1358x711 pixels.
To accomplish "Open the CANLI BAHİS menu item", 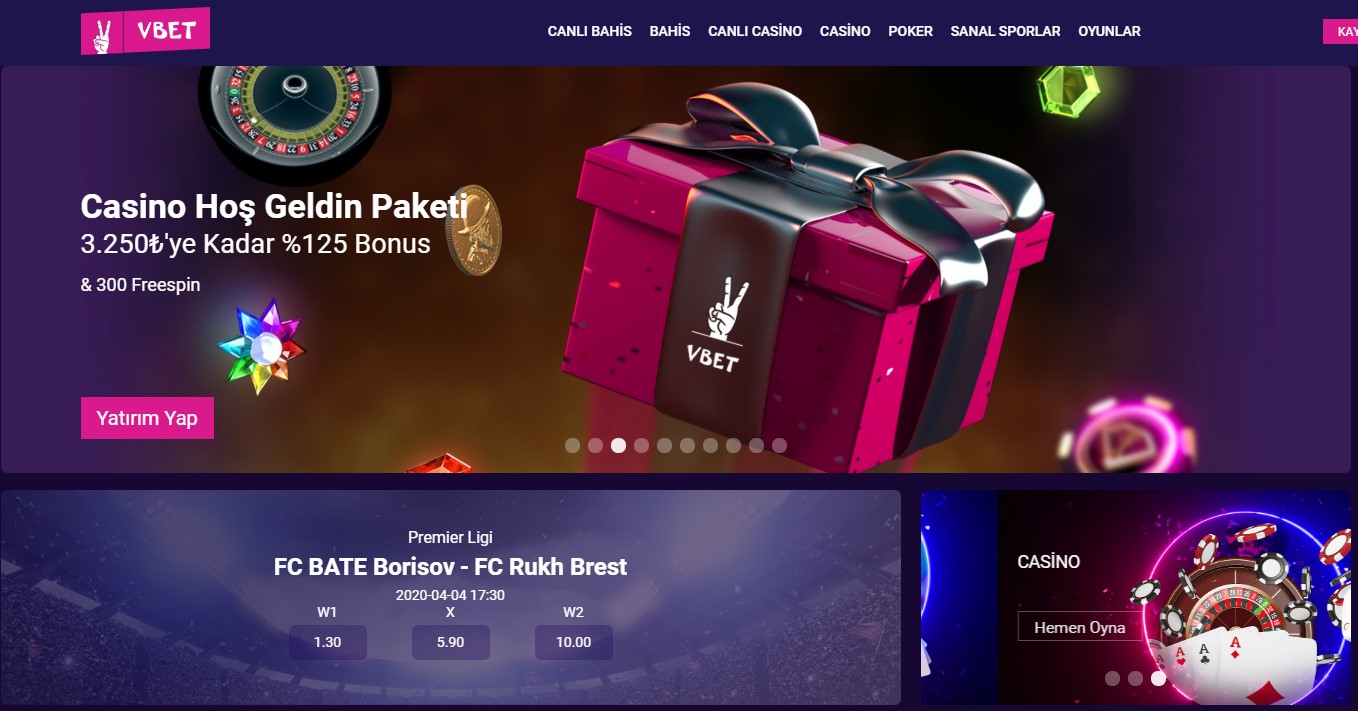I will [590, 31].
